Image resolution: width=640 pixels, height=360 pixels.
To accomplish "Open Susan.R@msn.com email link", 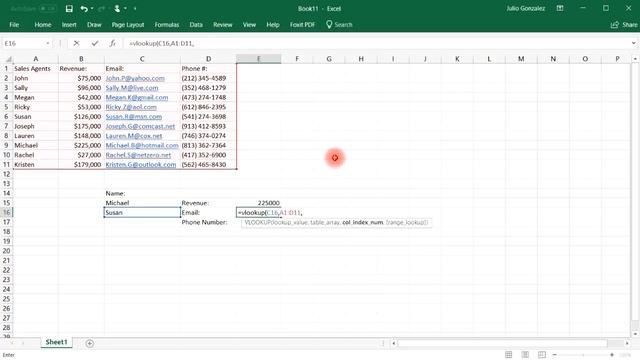I will coord(133,117).
